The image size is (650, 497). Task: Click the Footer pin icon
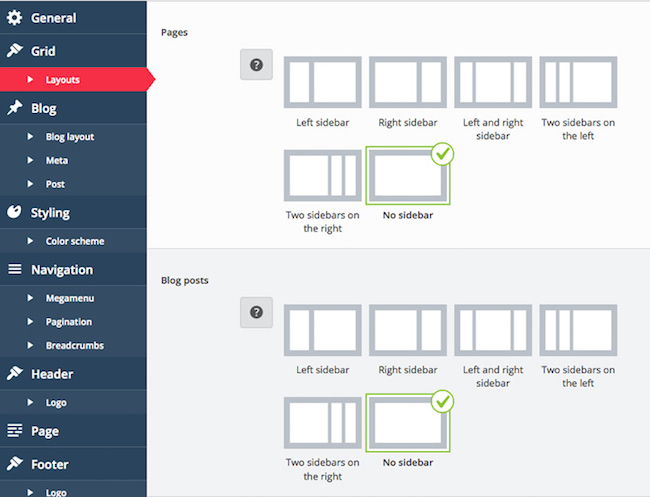[15, 464]
